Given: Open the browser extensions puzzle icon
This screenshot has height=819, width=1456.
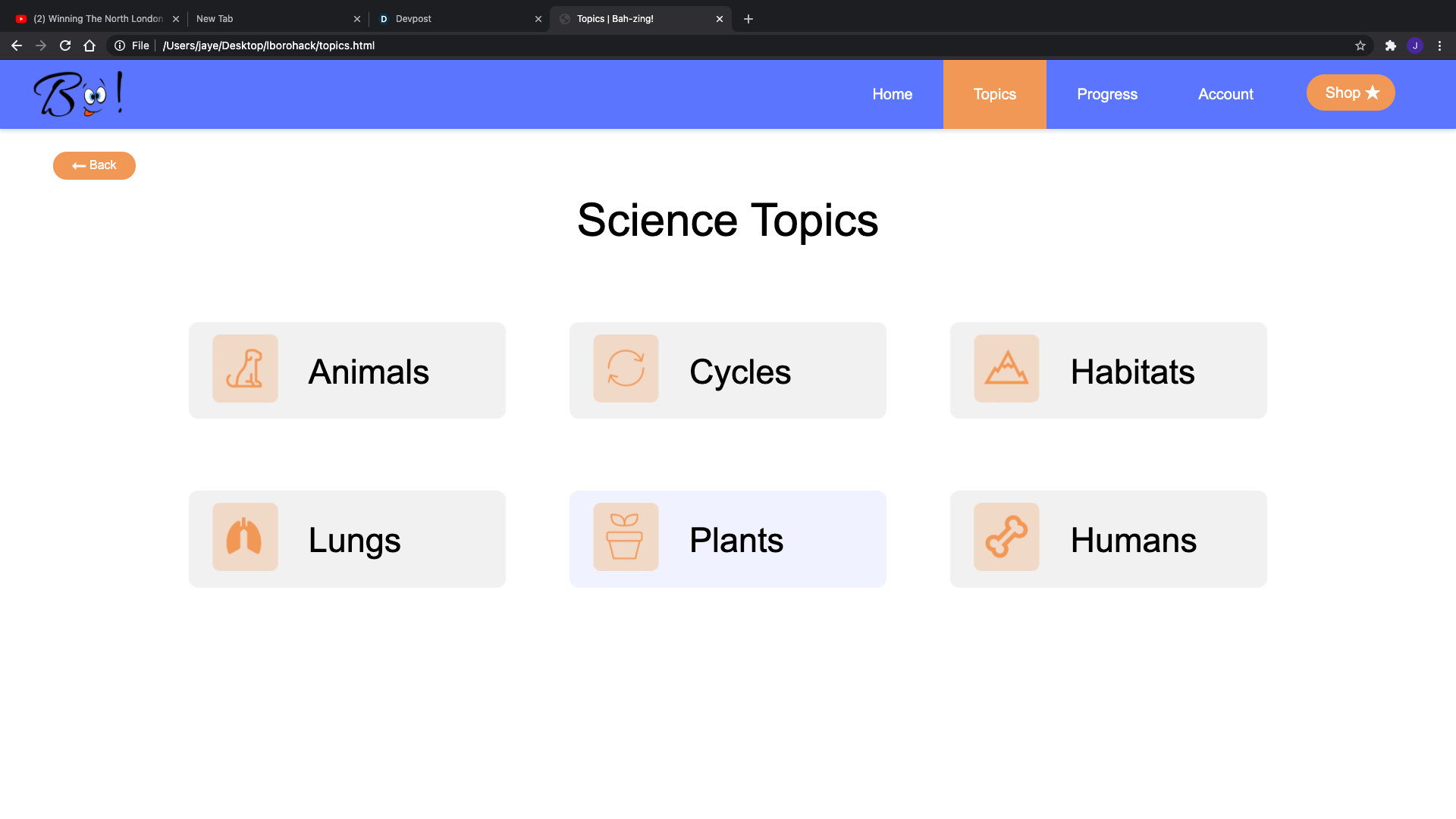Looking at the screenshot, I should [1391, 45].
